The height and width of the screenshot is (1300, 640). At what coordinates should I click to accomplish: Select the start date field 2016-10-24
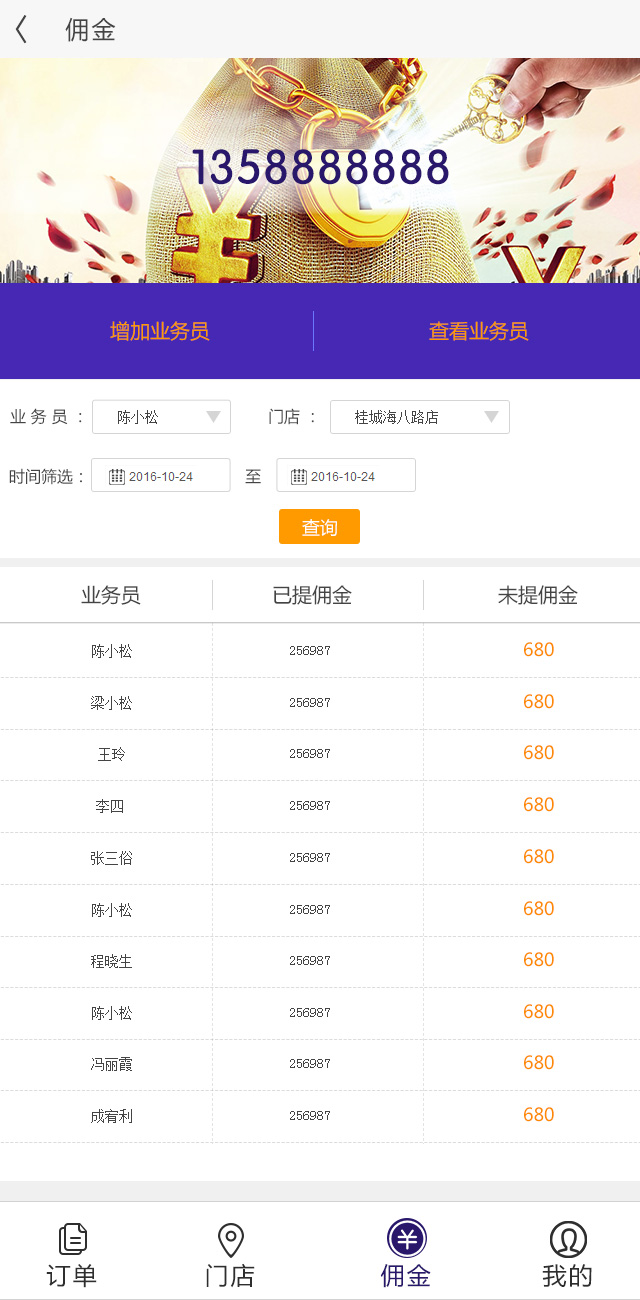point(168,476)
